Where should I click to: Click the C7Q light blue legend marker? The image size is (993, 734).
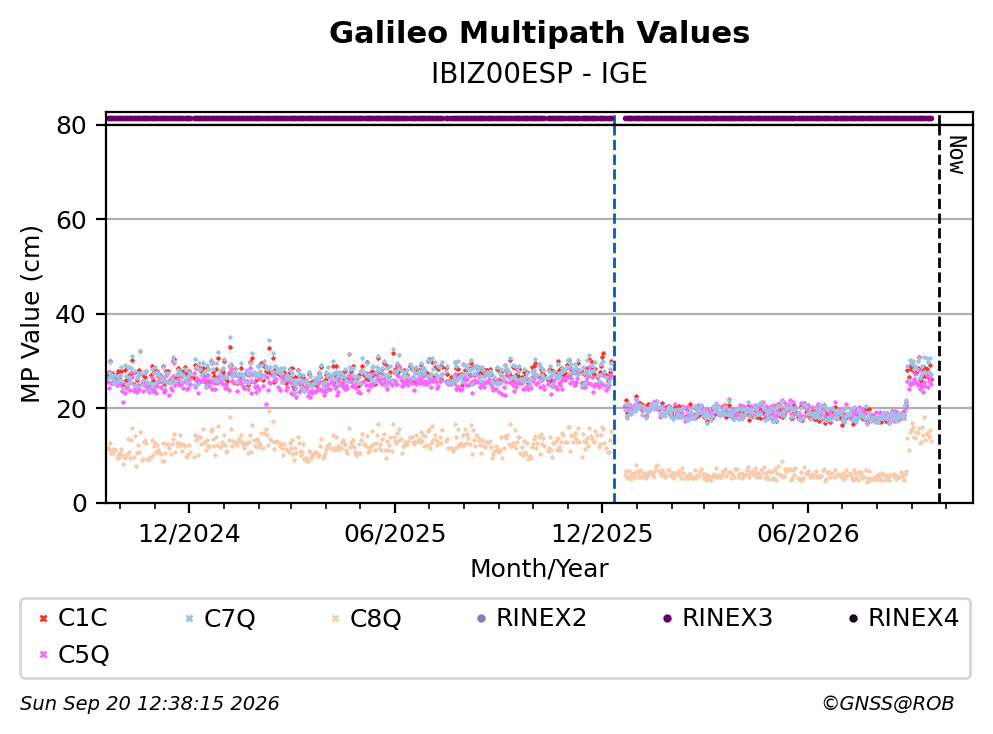coord(189,618)
